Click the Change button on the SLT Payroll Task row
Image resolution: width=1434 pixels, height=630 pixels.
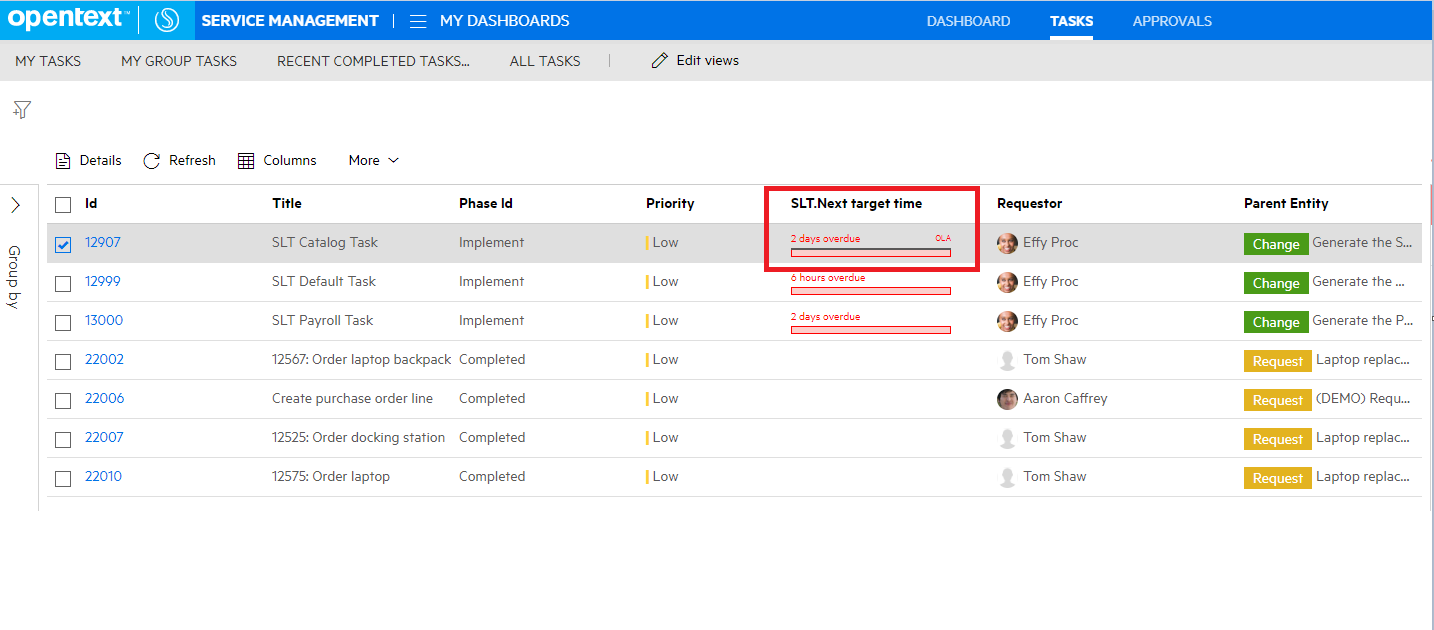coord(1276,321)
